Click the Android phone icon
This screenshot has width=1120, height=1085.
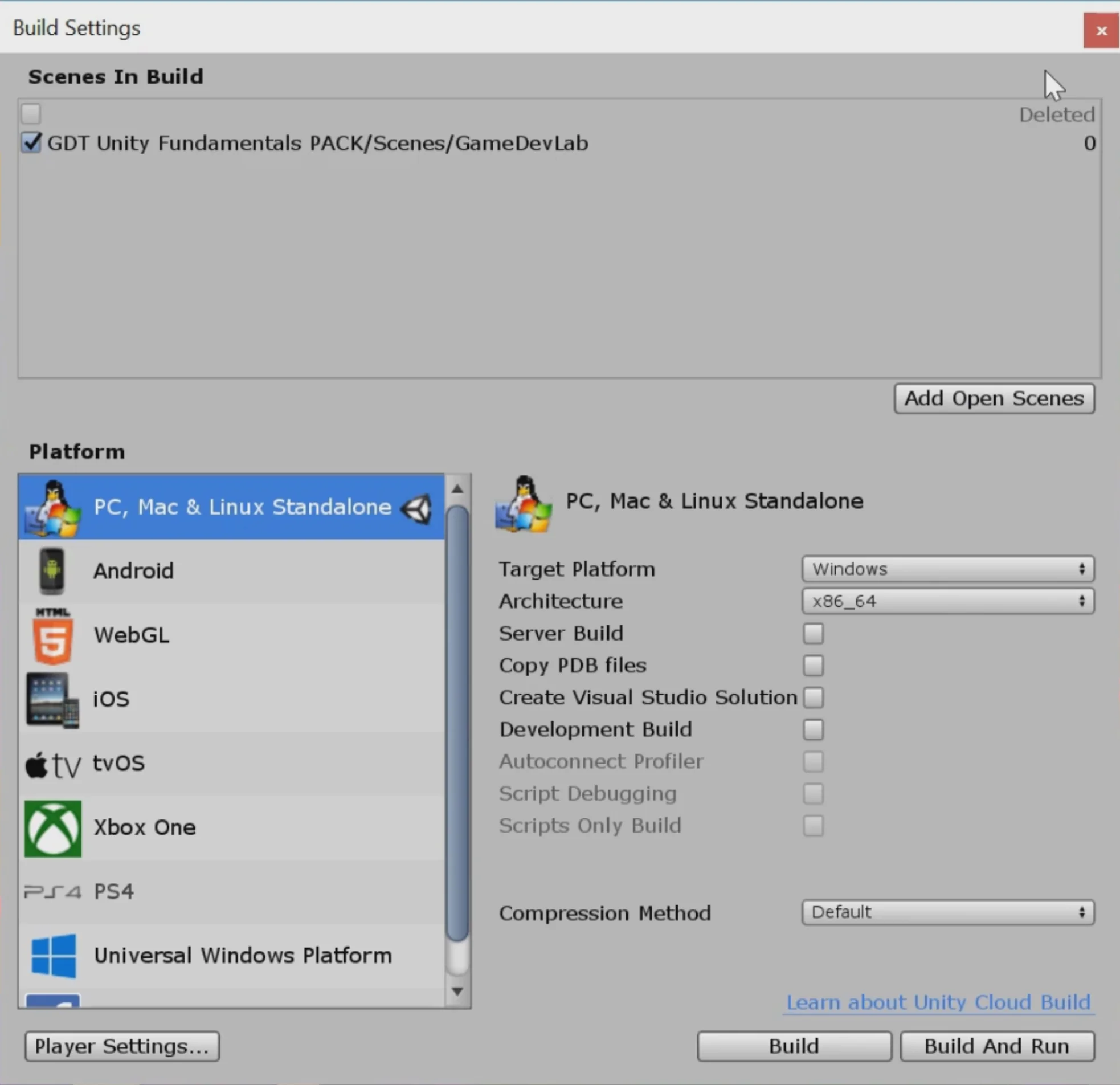click(52, 570)
